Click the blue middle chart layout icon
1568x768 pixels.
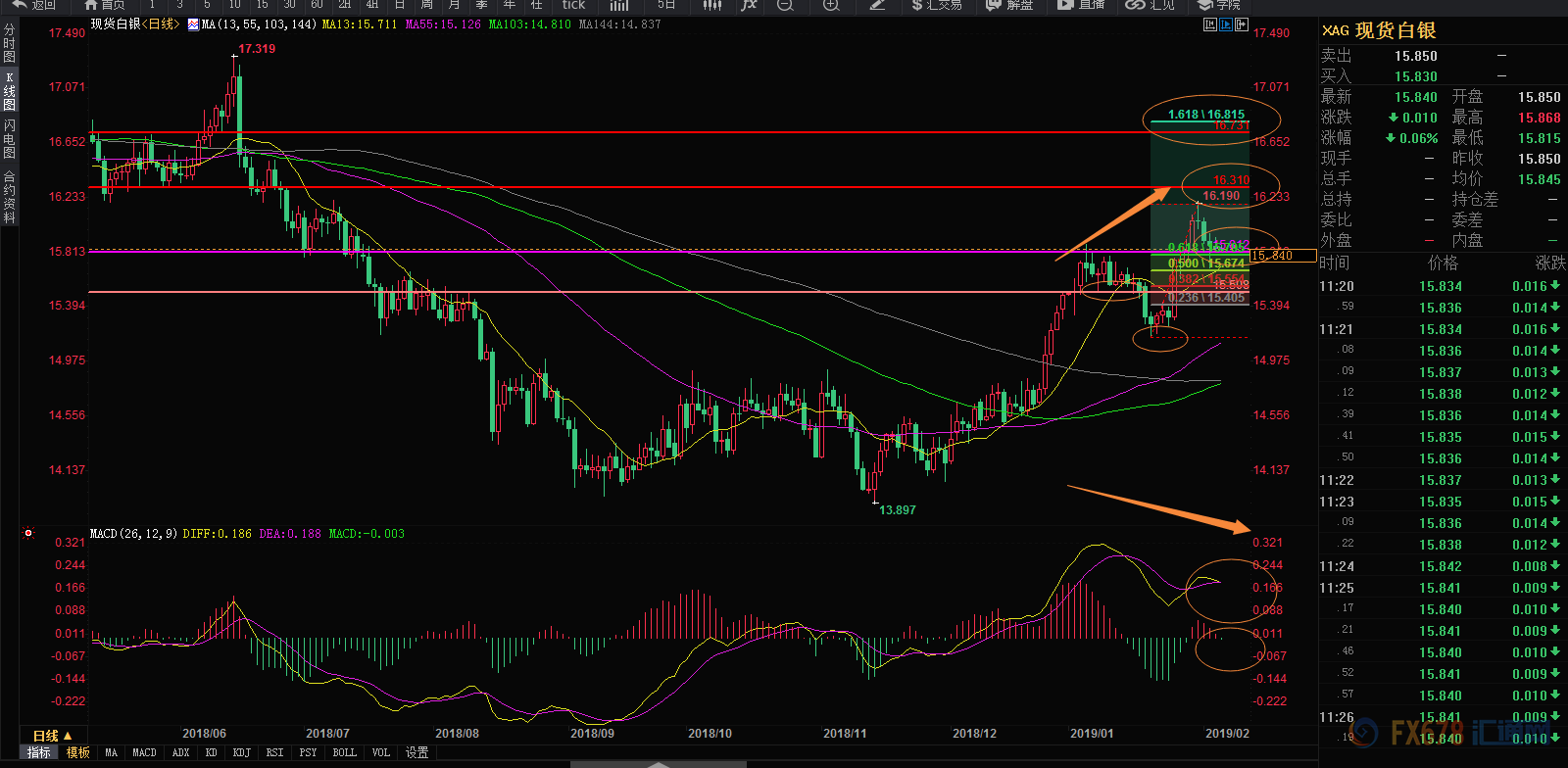[x=1226, y=24]
